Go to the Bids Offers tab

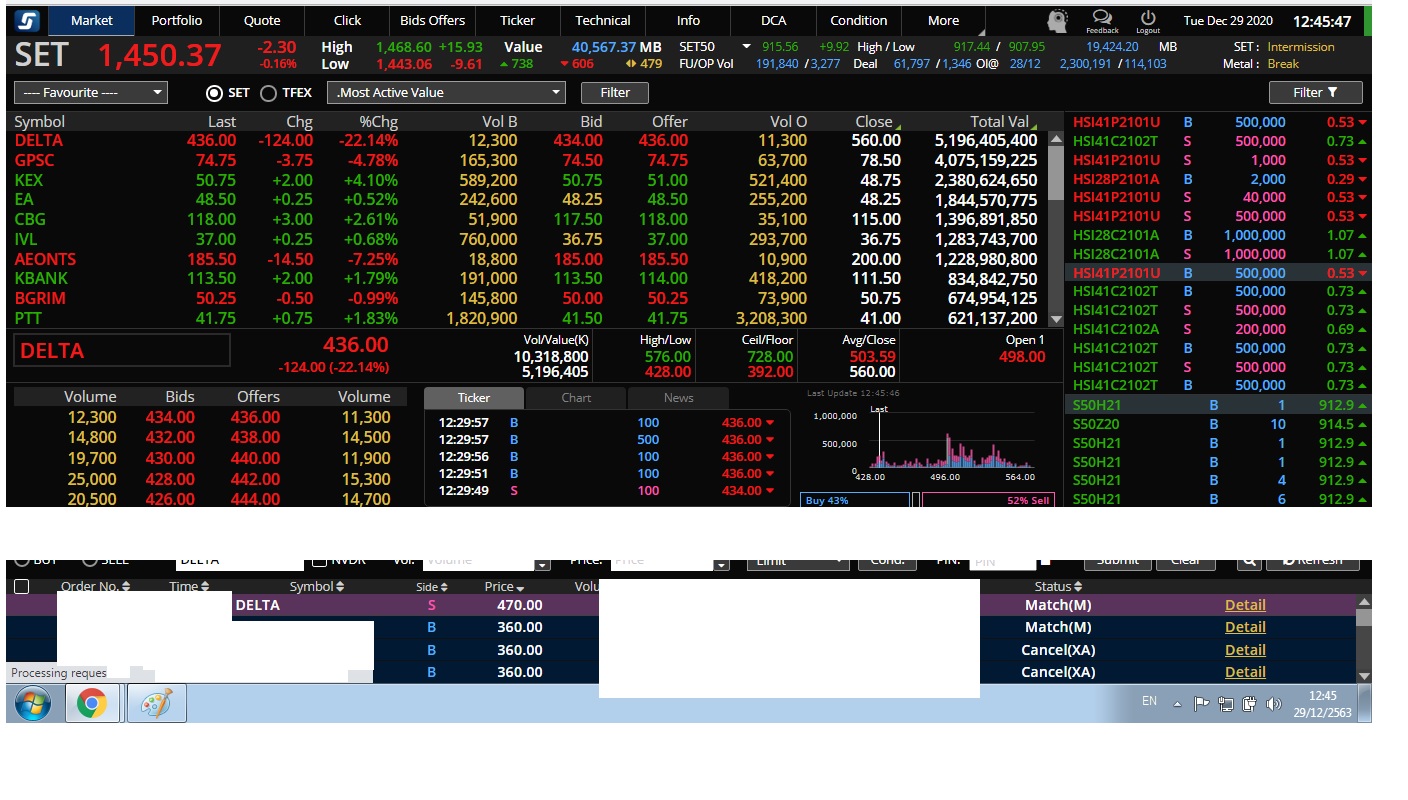tap(433, 21)
